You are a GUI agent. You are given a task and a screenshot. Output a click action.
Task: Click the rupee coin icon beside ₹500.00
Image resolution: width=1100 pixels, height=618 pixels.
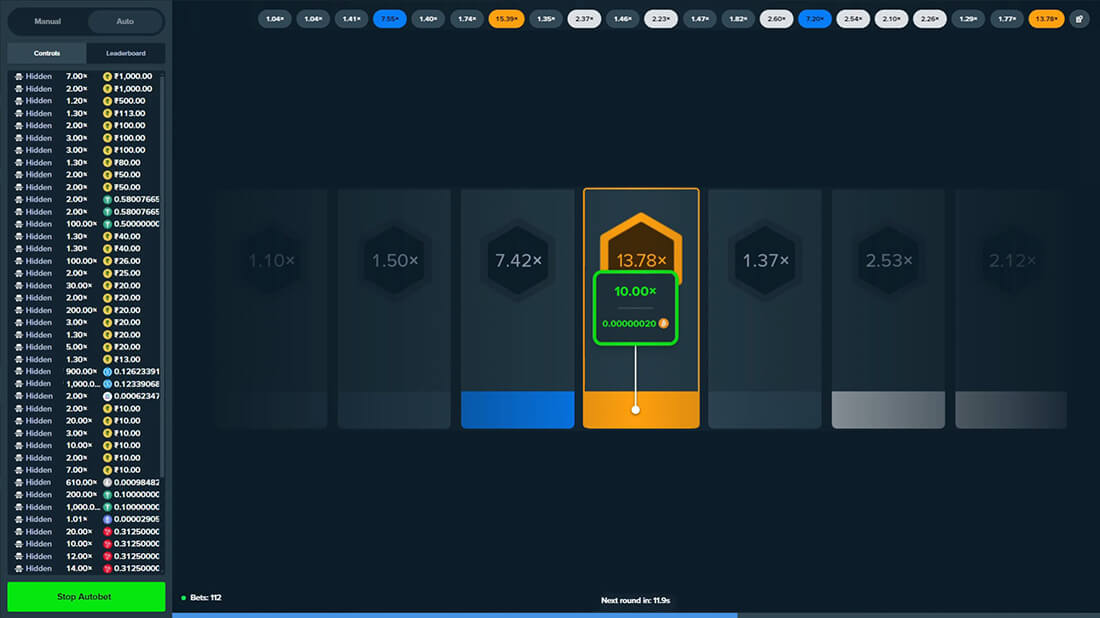coord(107,101)
